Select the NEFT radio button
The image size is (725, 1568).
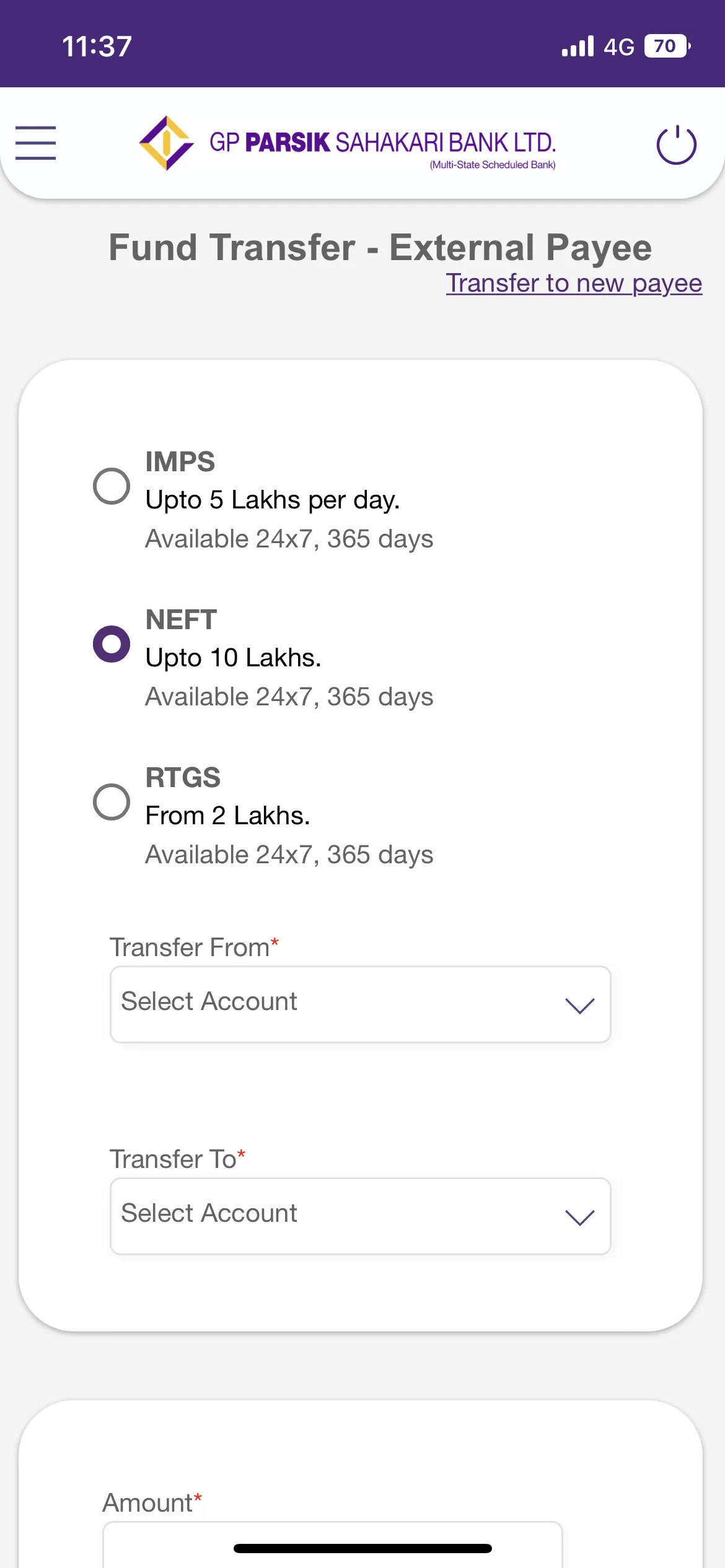(x=112, y=644)
